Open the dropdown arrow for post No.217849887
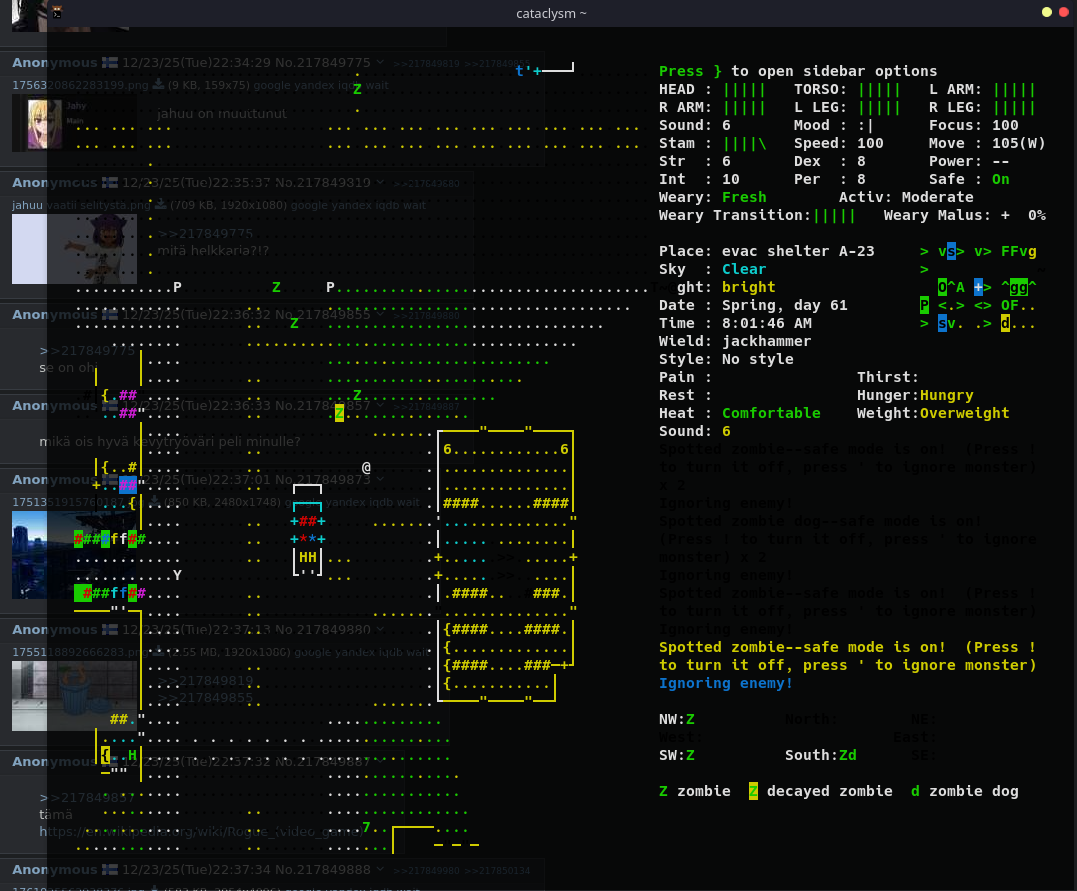The image size is (1077, 891). click(380, 761)
